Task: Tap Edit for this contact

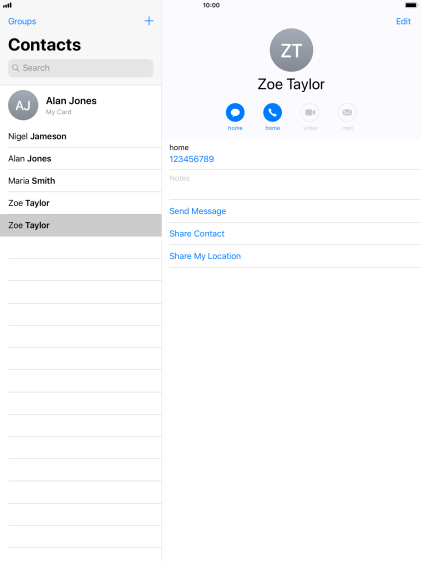Action: point(403,21)
